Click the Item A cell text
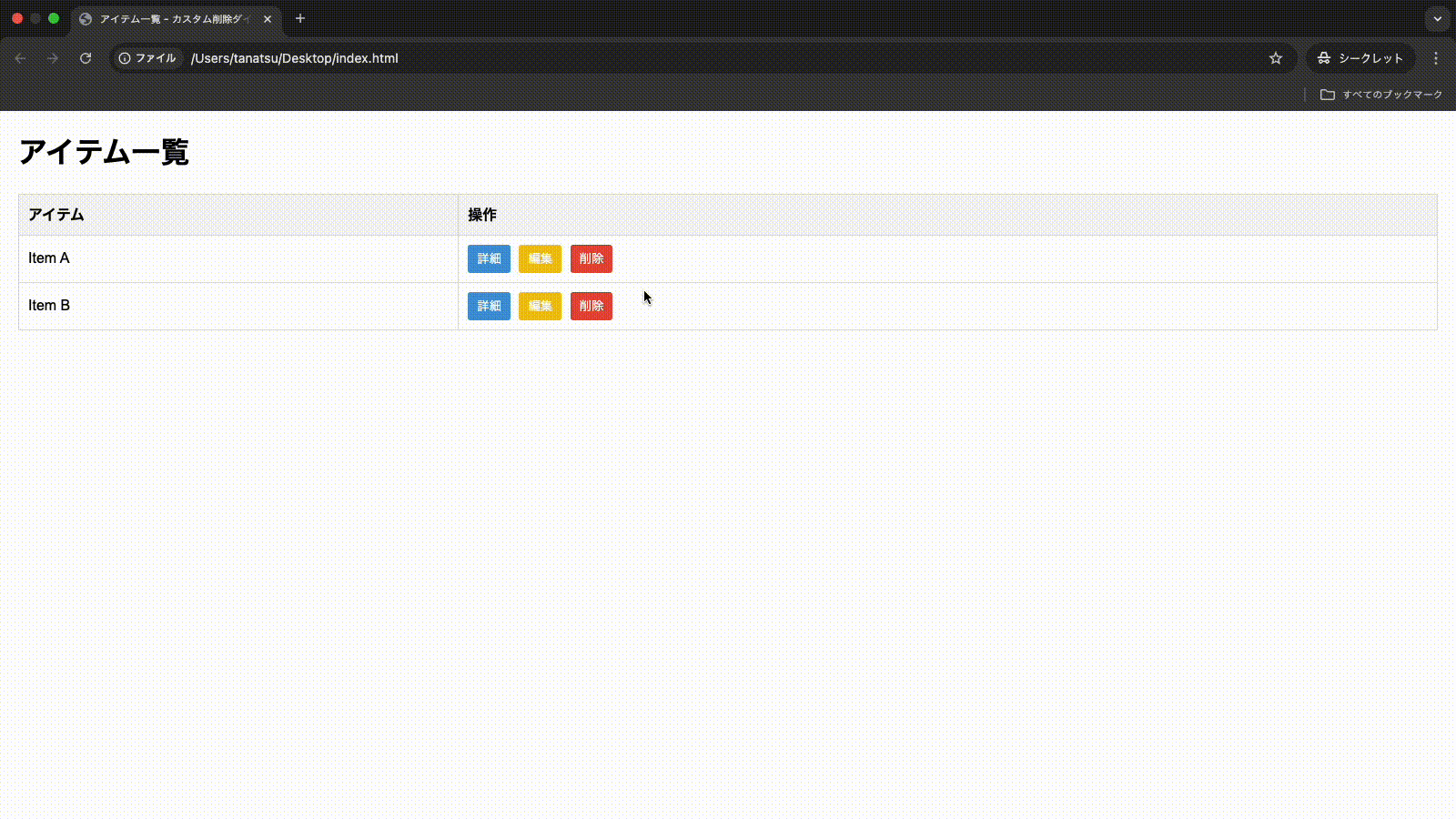1456x819 pixels. tap(48, 258)
